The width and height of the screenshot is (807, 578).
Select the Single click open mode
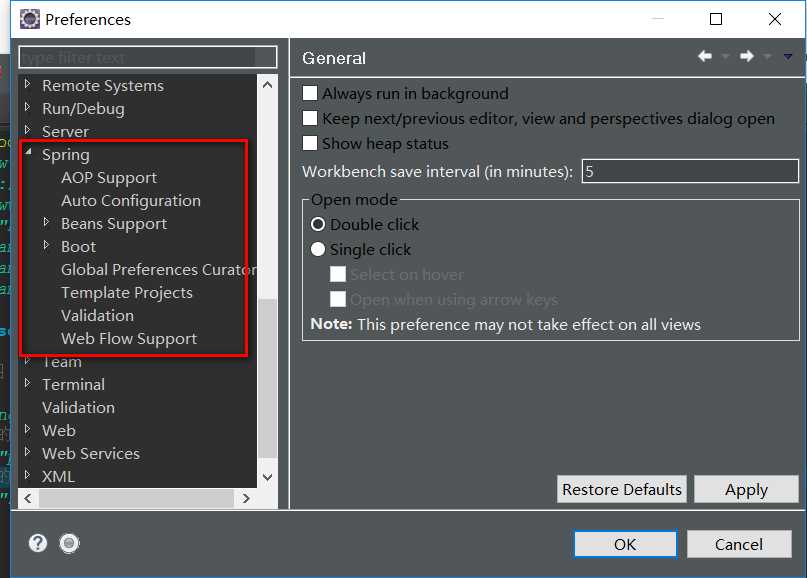(318, 249)
